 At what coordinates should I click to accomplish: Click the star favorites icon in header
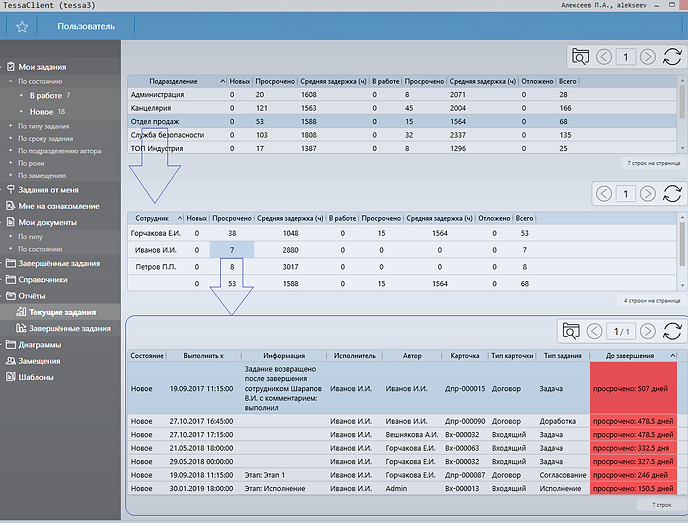tap(22, 26)
